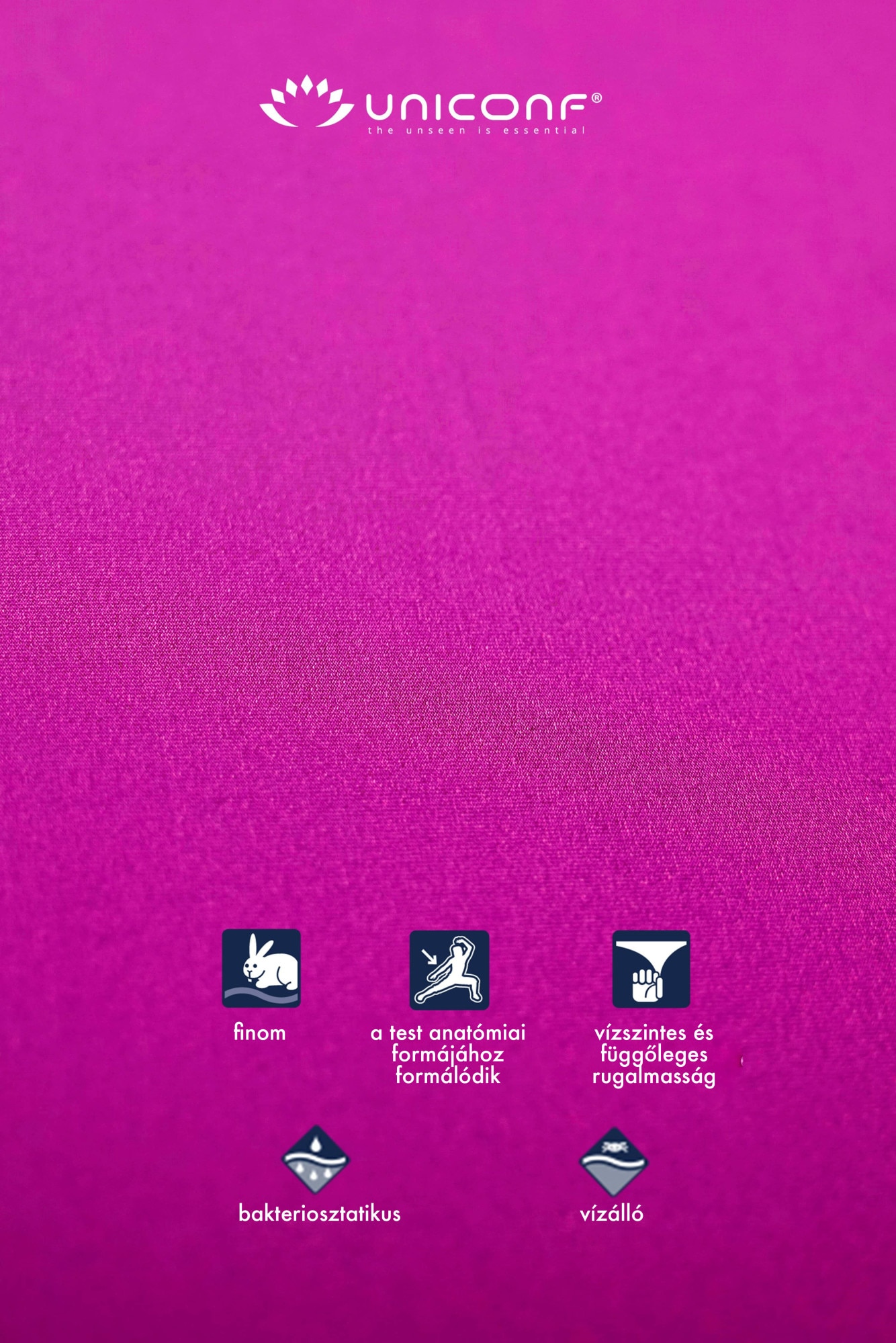Click the text line 'vízszintes és'
The image size is (896, 1343).
click(x=654, y=1033)
